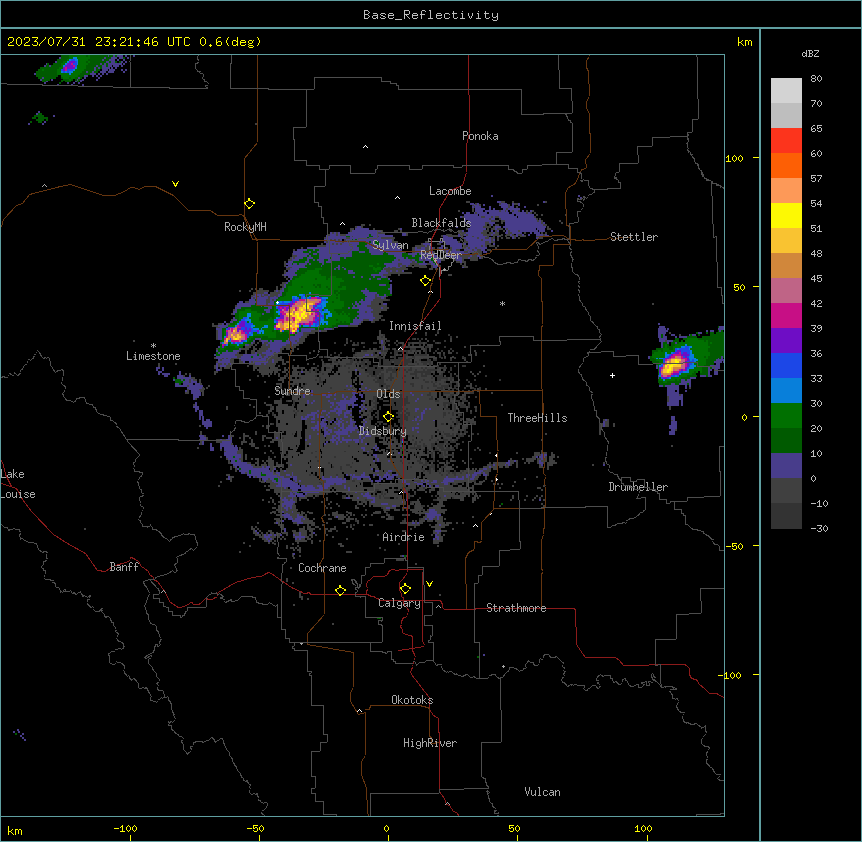Select the yellow 54 dBZ color swatch

(786, 215)
